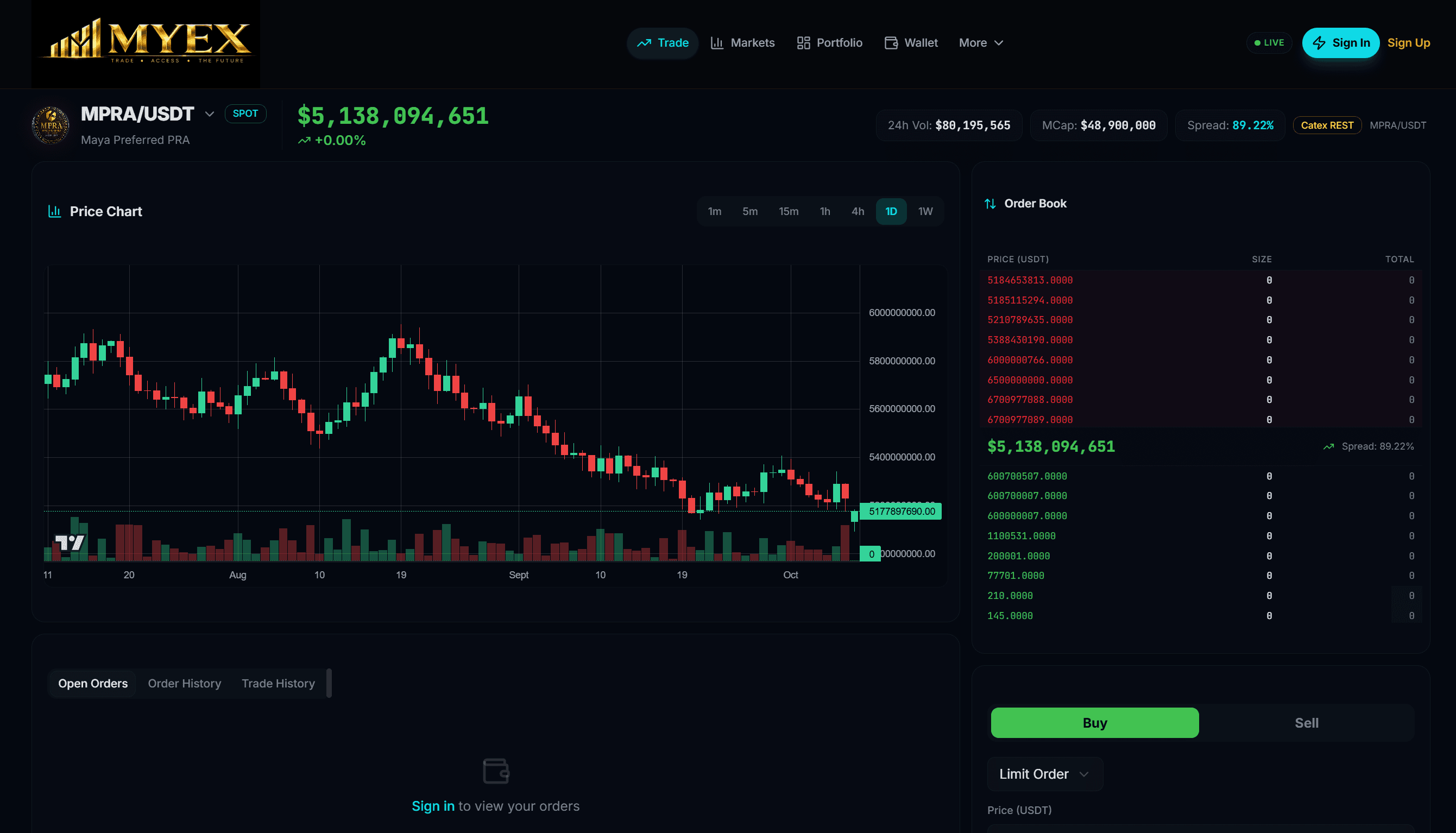1456x833 pixels.
Task: Switch to Open Orders tab
Action: 93,684
